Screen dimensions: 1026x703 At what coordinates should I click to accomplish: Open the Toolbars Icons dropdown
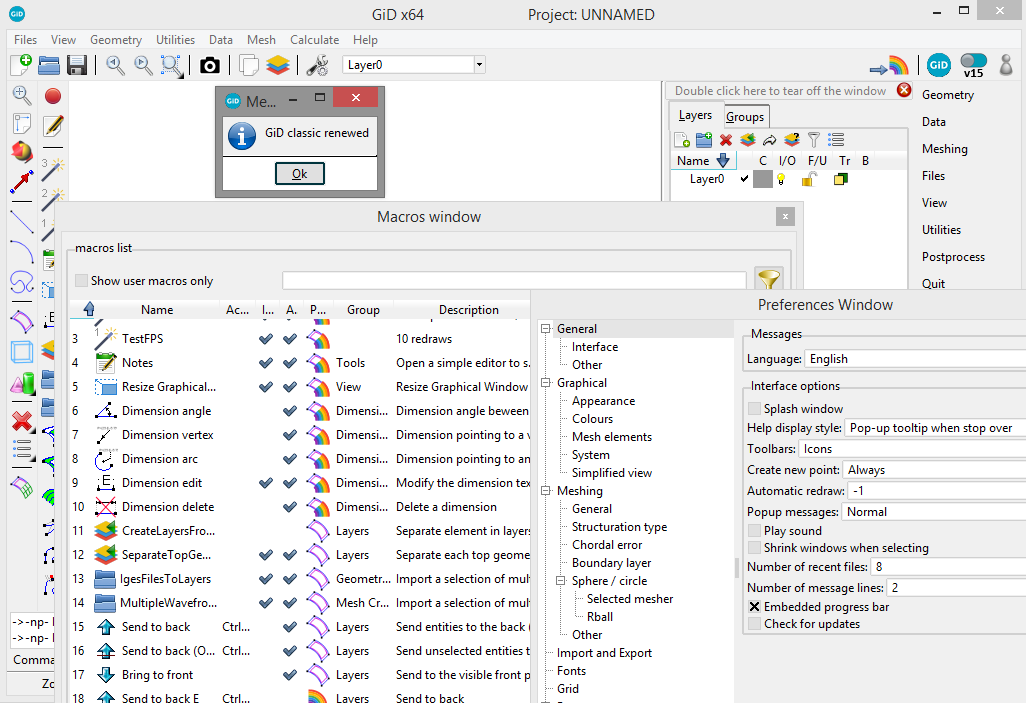912,449
